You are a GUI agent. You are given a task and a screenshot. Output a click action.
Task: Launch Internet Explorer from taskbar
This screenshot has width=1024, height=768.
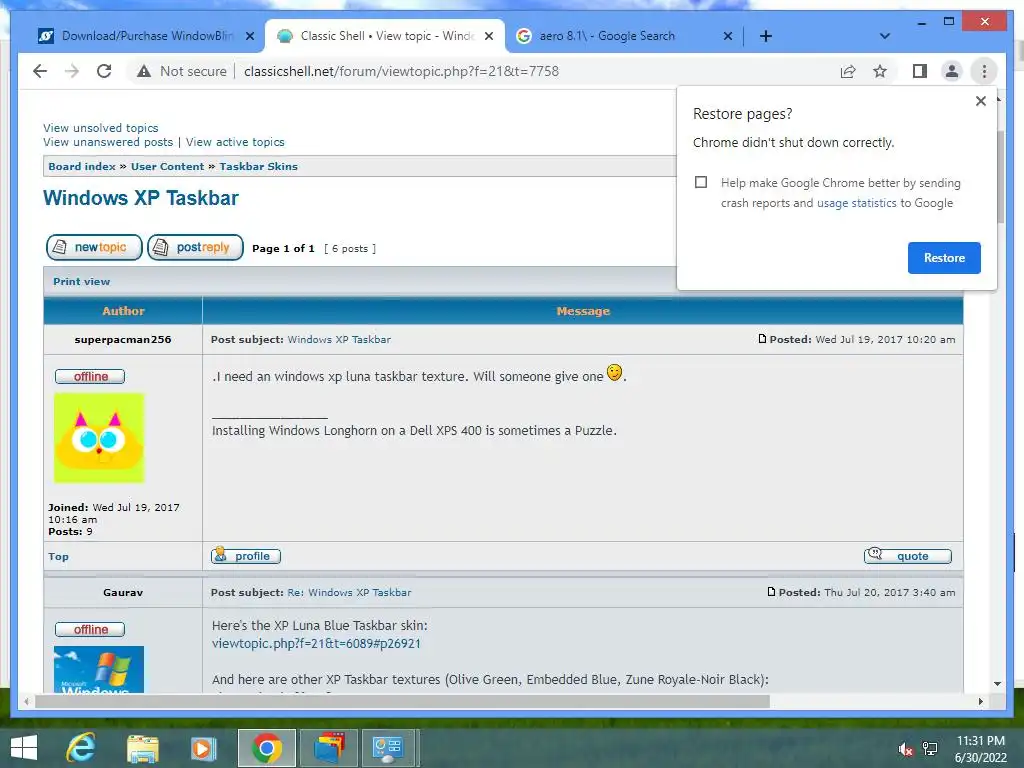[x=82, y=748]
